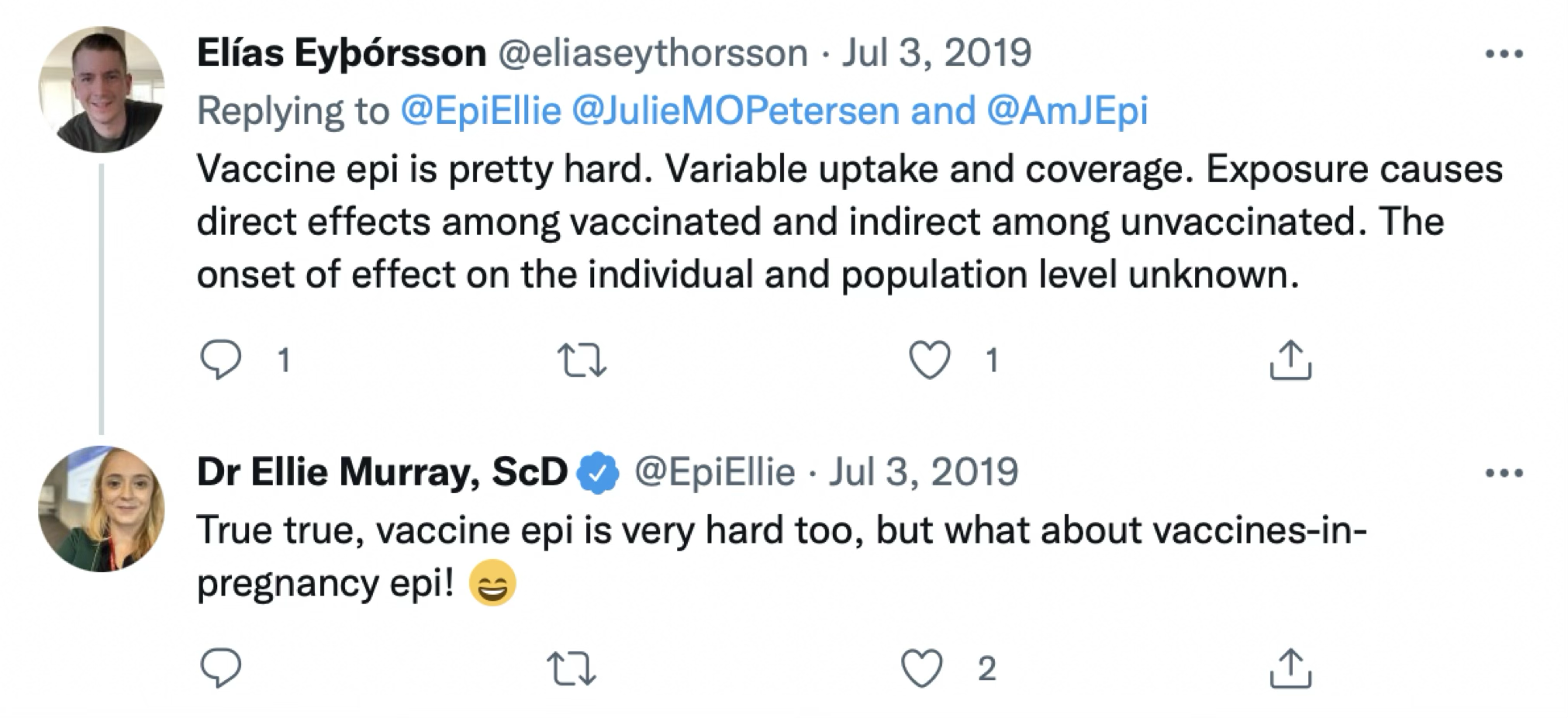Toggle like on the pregnancy epi reply
Image resolution: width=1568 pixels, height=718 pixels.
(x=923, y=665)
